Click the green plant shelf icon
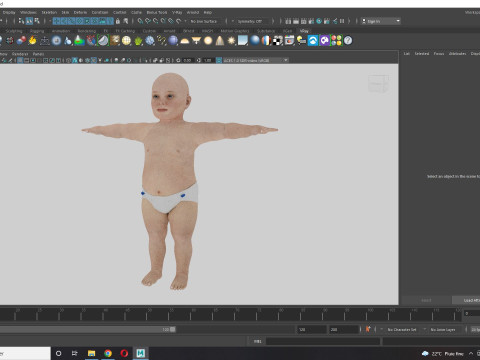 (x=138, y=41)
